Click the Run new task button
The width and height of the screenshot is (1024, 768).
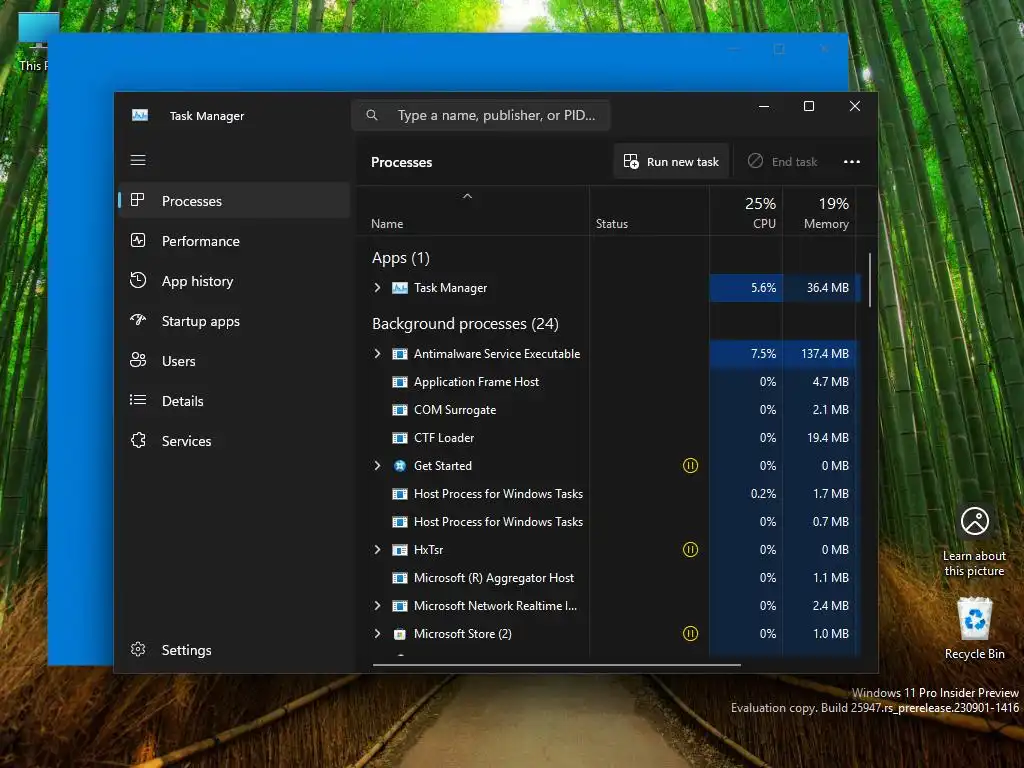point(671,161)
